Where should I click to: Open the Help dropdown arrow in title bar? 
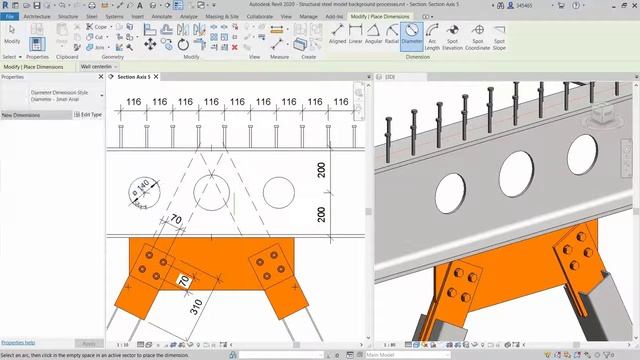click(x=584, y=5)
